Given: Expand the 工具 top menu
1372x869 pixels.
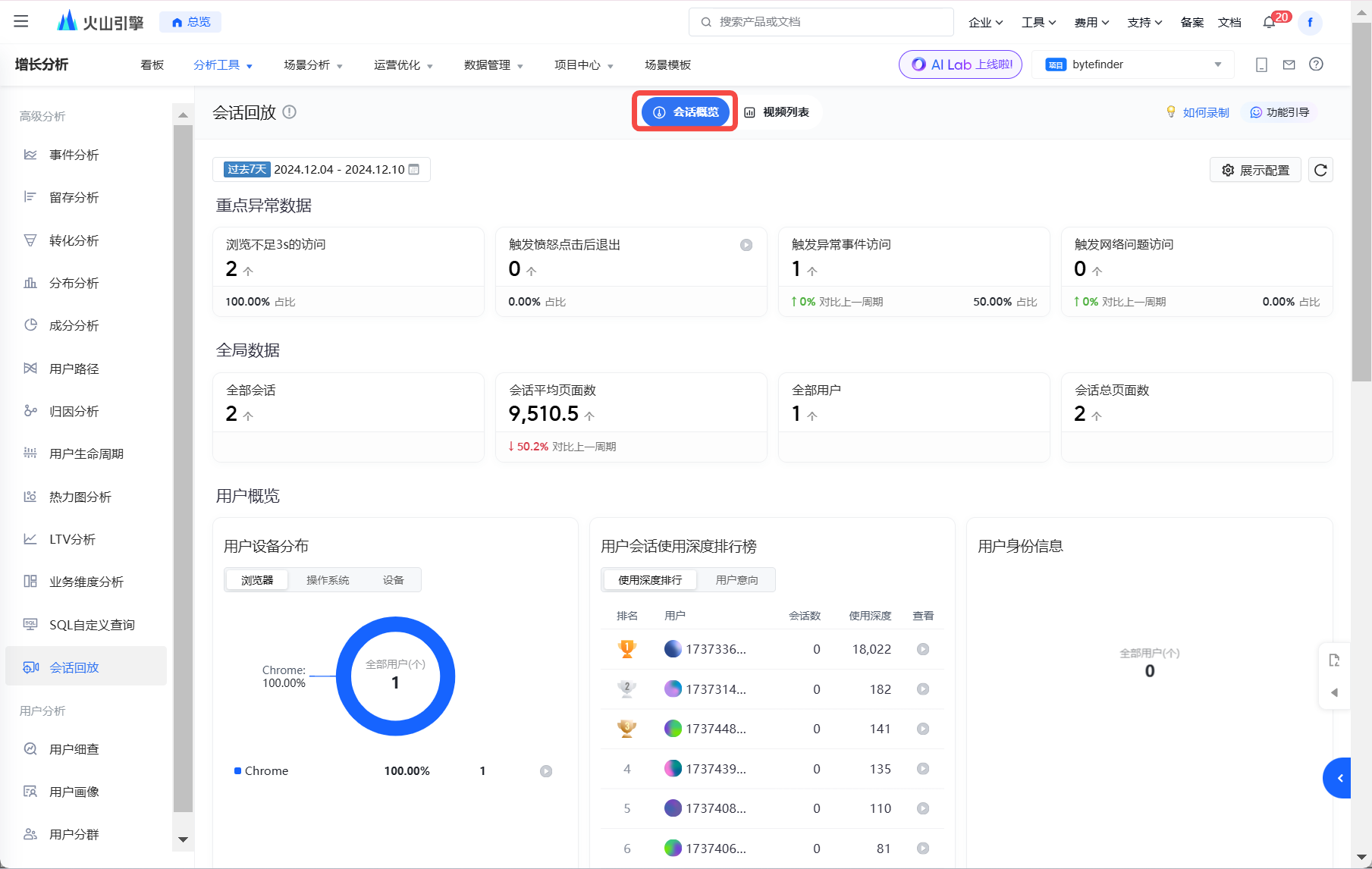Looking at the screenshot, I should [x=1038, y=22].
